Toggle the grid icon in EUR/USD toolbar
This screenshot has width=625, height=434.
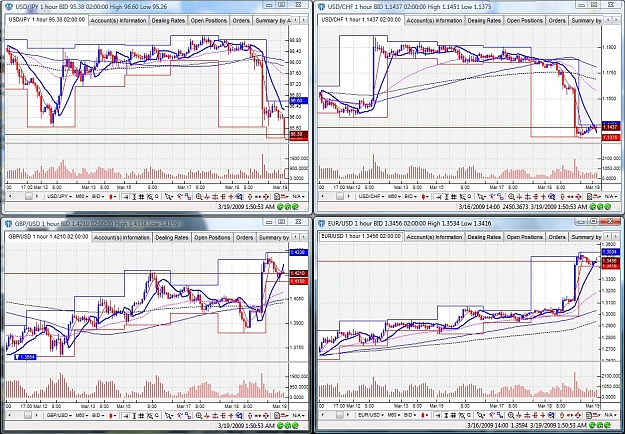(453, 415)
